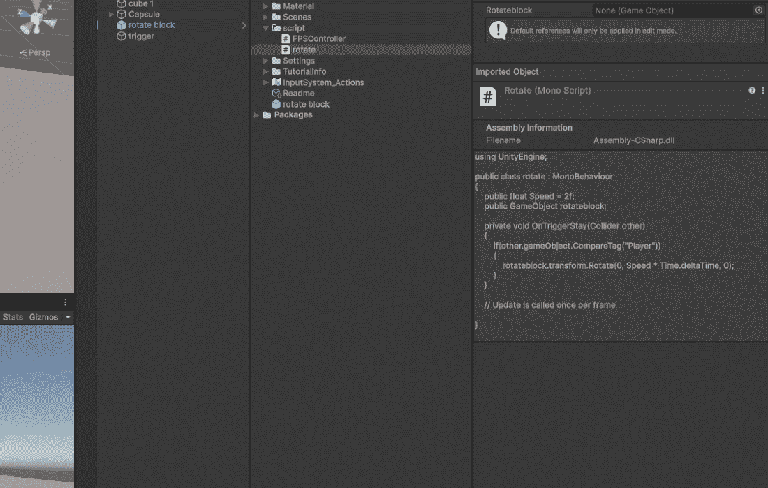Click rotate block prefab asset icon
768x488 pixels.
(276, 104)
